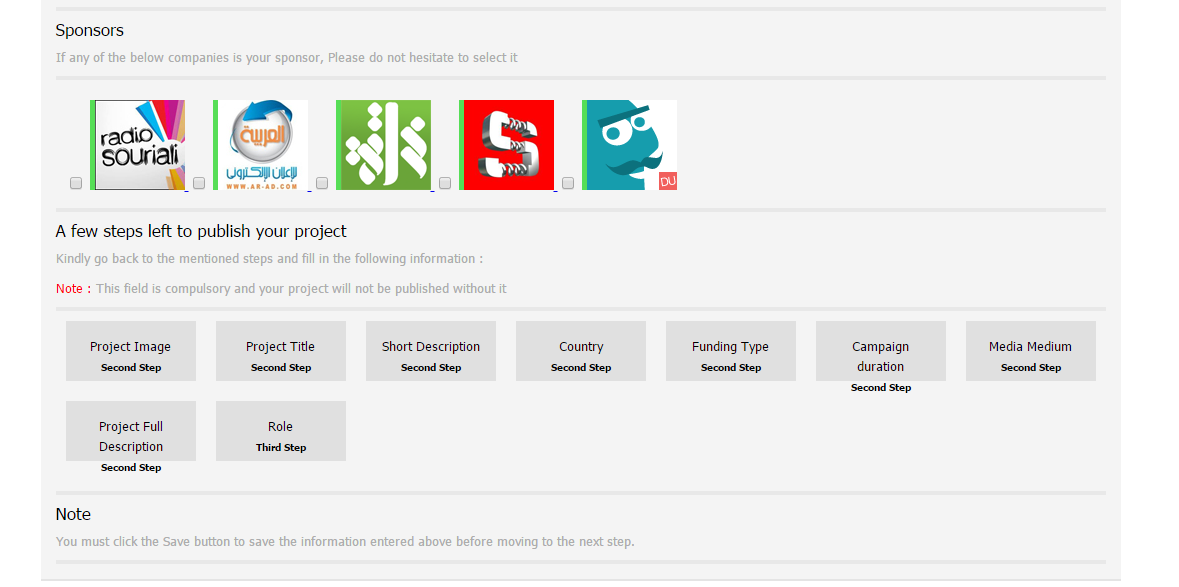This screenshot has width=1179, height=587.
Task: Tick the checkbox for red S sponsor
Action: coord(445,183)
